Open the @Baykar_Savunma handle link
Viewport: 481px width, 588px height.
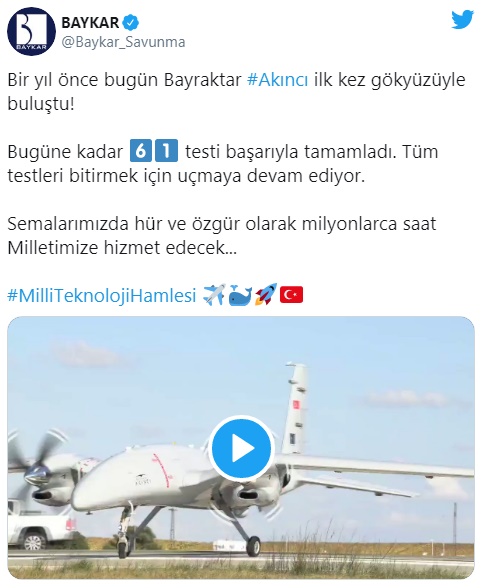pyautogui.click(x=123, y=42)
